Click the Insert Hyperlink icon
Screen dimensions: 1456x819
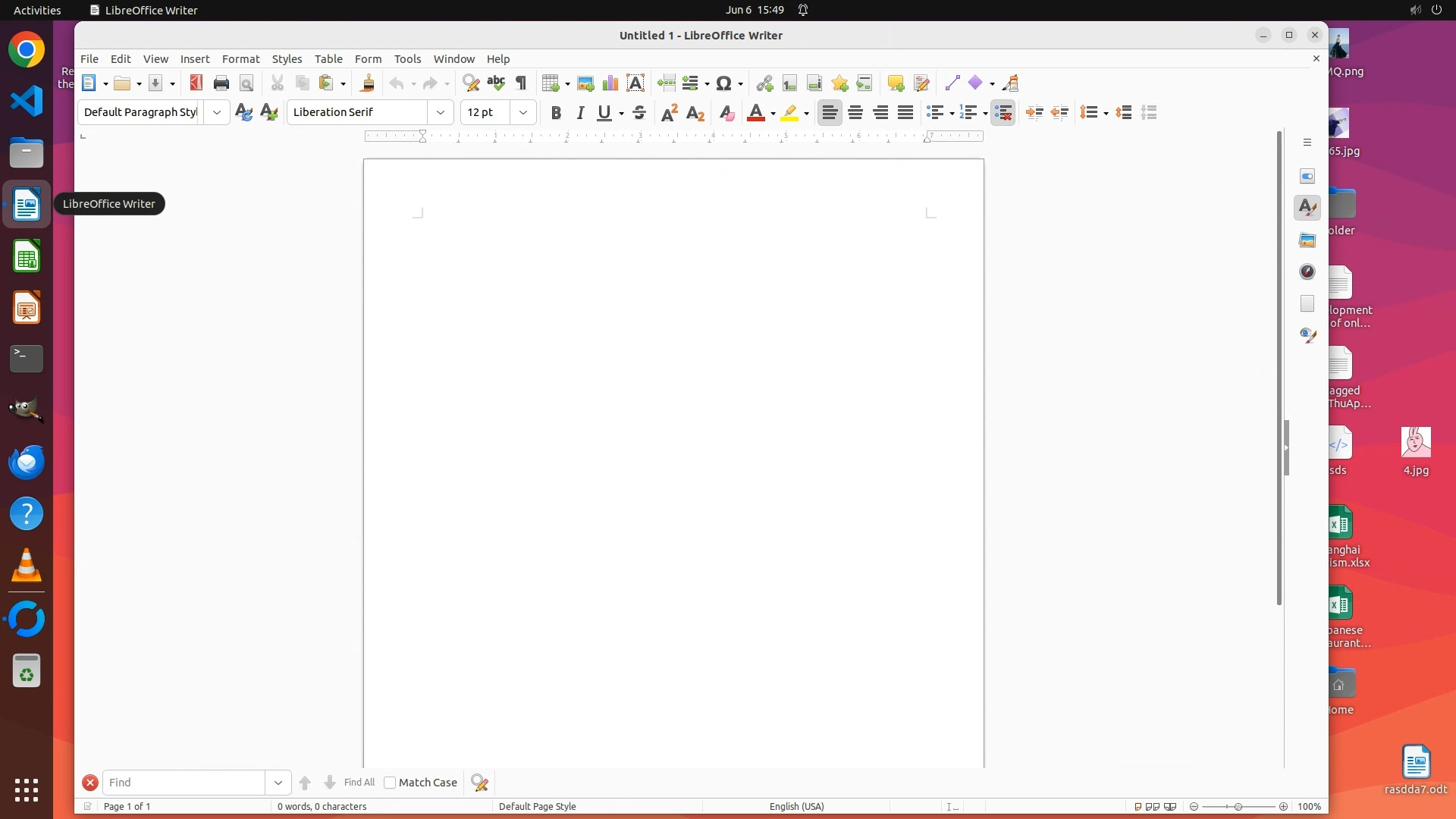(x=764, y=83)
